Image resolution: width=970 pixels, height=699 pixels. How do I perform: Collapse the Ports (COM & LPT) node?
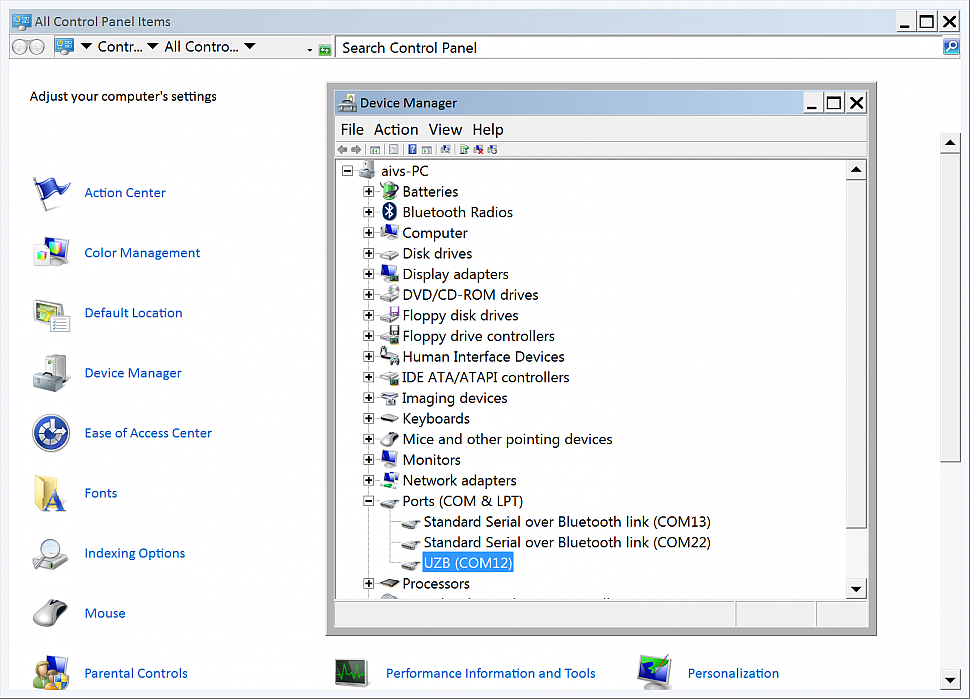(x=369, y=501)
